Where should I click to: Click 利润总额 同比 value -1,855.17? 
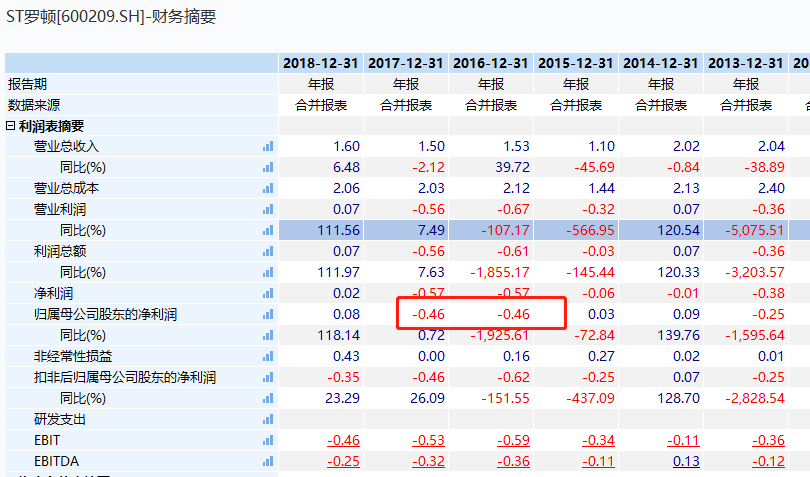[500, 272]
